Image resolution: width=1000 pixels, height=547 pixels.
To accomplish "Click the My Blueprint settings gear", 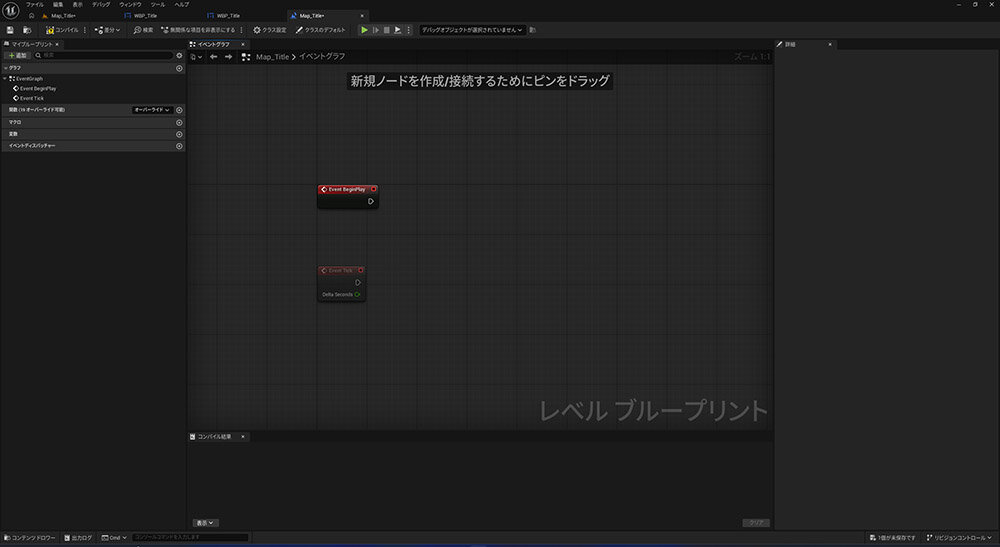I will coord(179,55).
